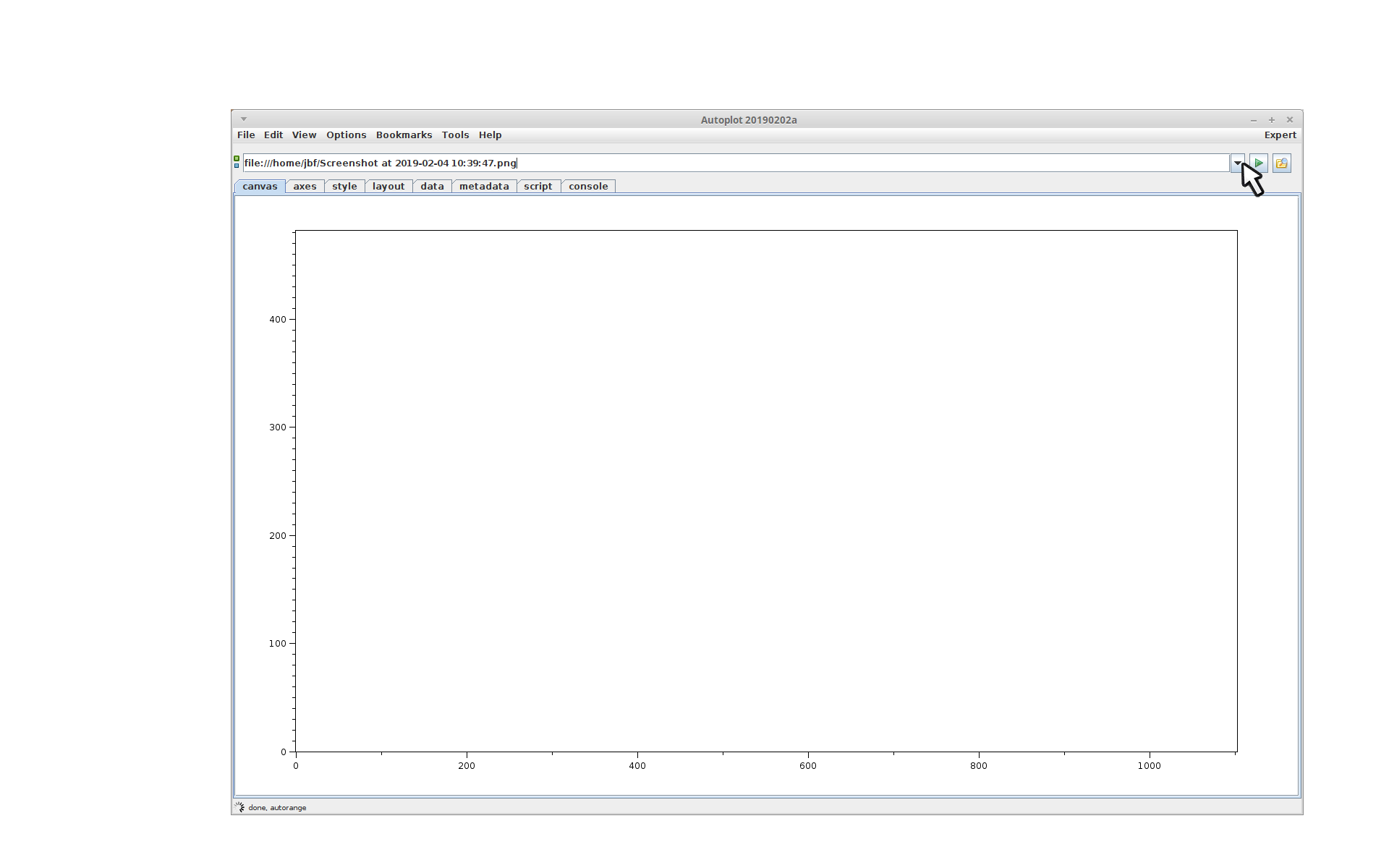Switch to the style tab
The width and height of the screenshot is (1389, 868).
coord(344,187)
